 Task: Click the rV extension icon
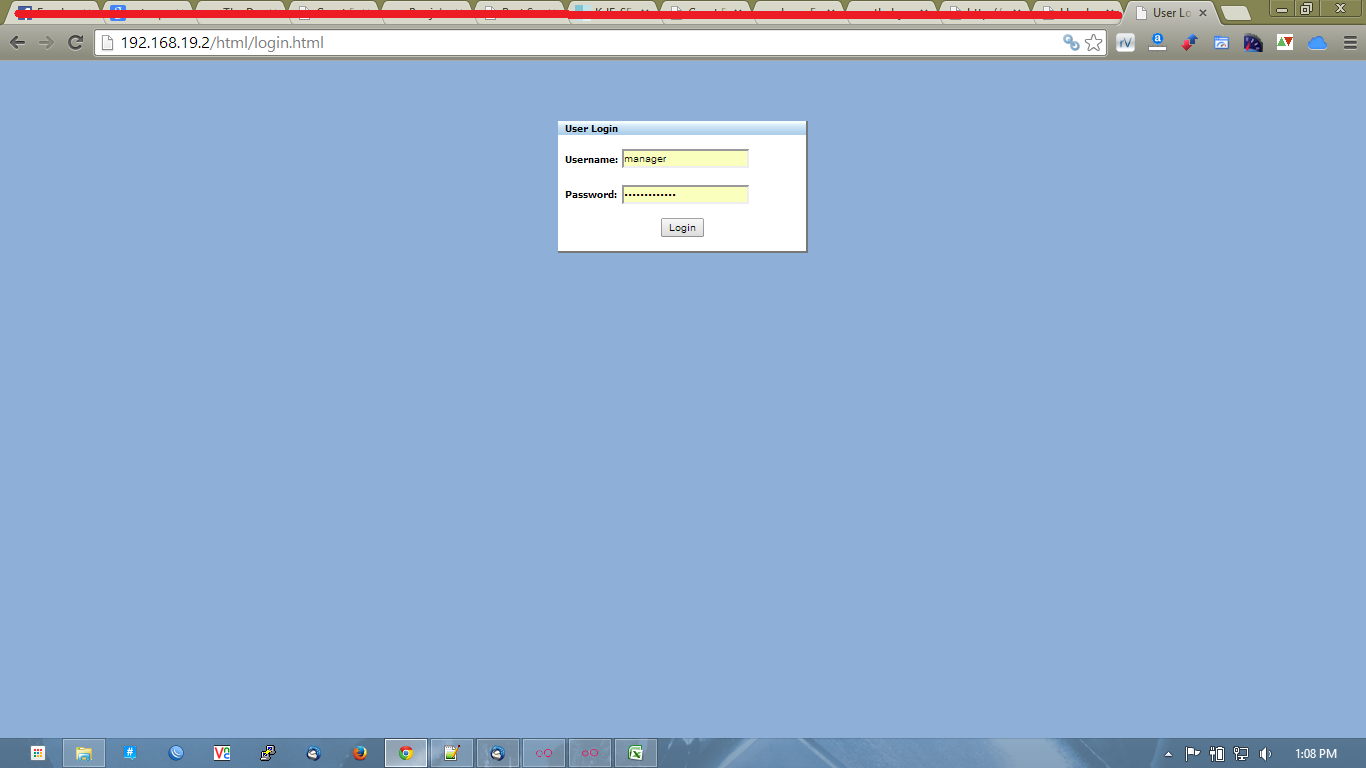(1125, 42)
